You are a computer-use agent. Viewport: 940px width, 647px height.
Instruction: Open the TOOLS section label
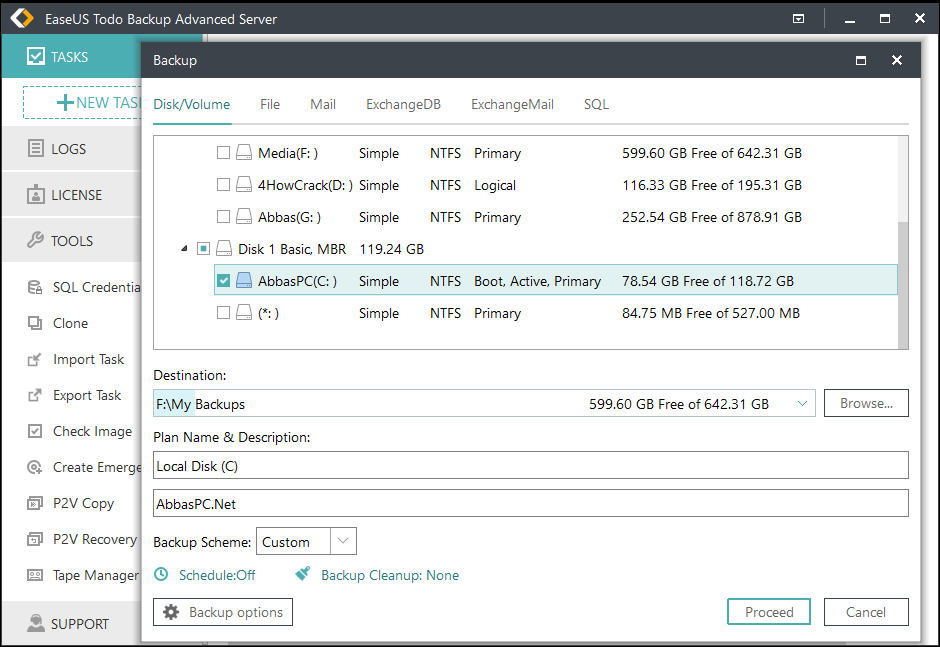72,240
